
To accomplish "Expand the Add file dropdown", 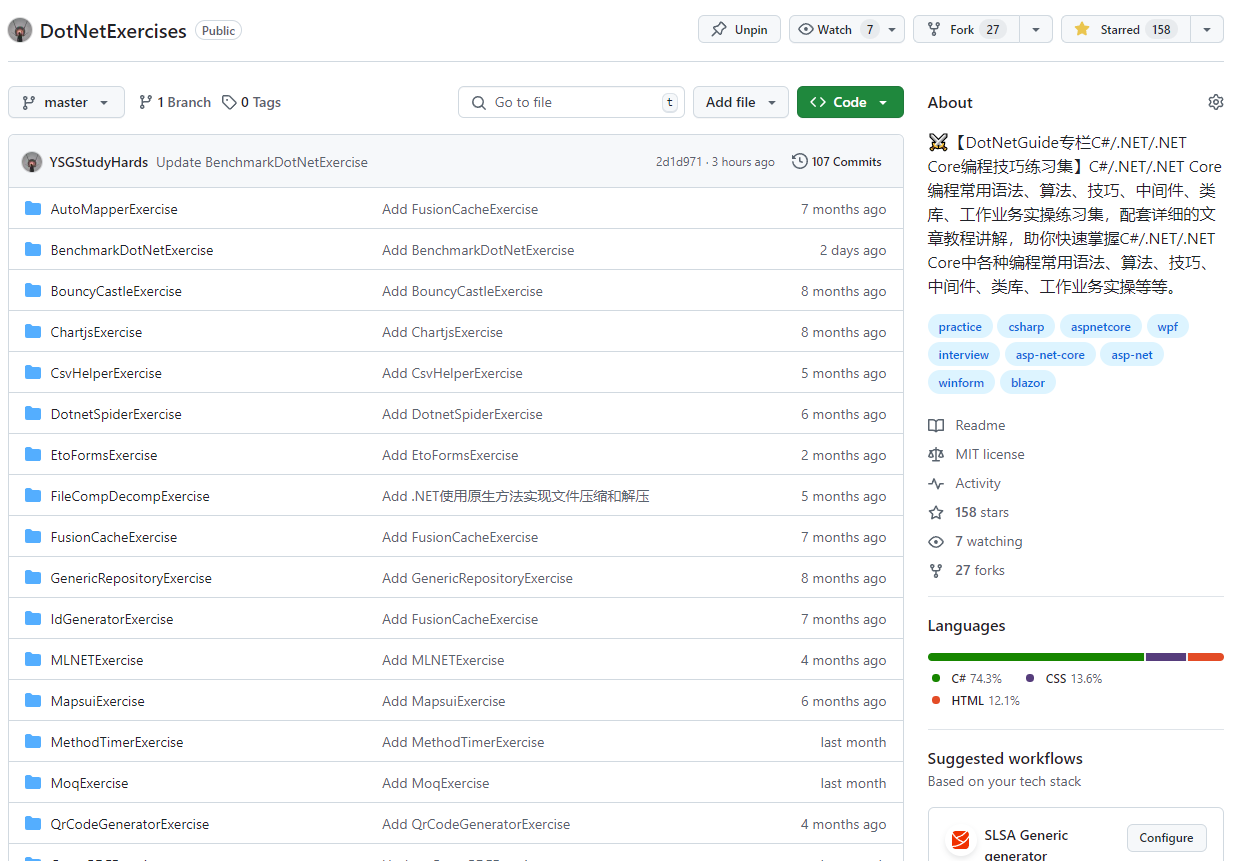I will click(740, 102).
